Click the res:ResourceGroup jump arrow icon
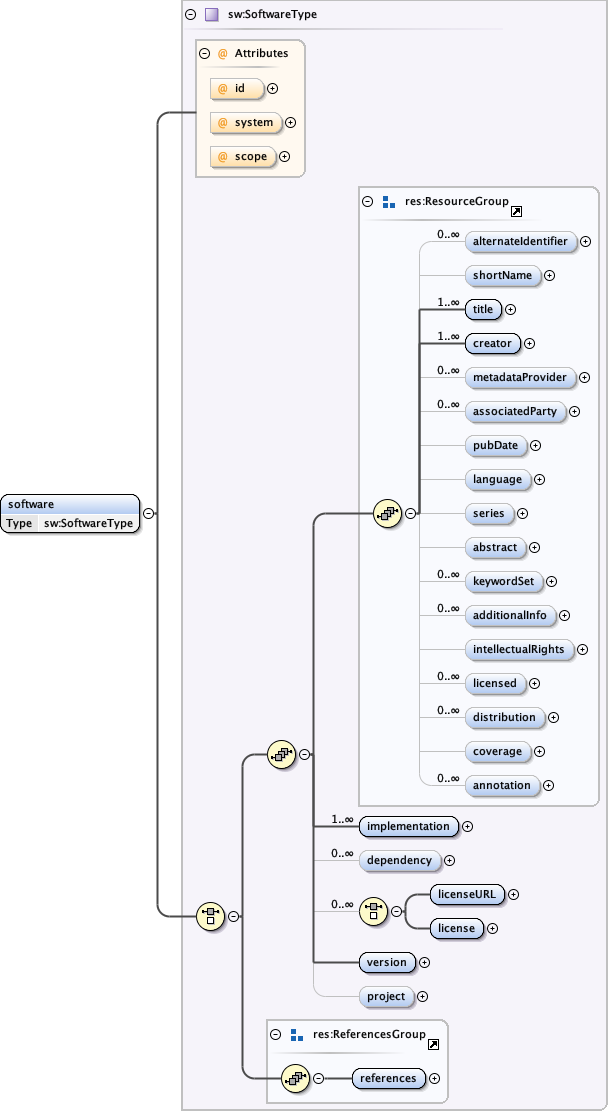 pyautogui.click(x=516, y=212)
